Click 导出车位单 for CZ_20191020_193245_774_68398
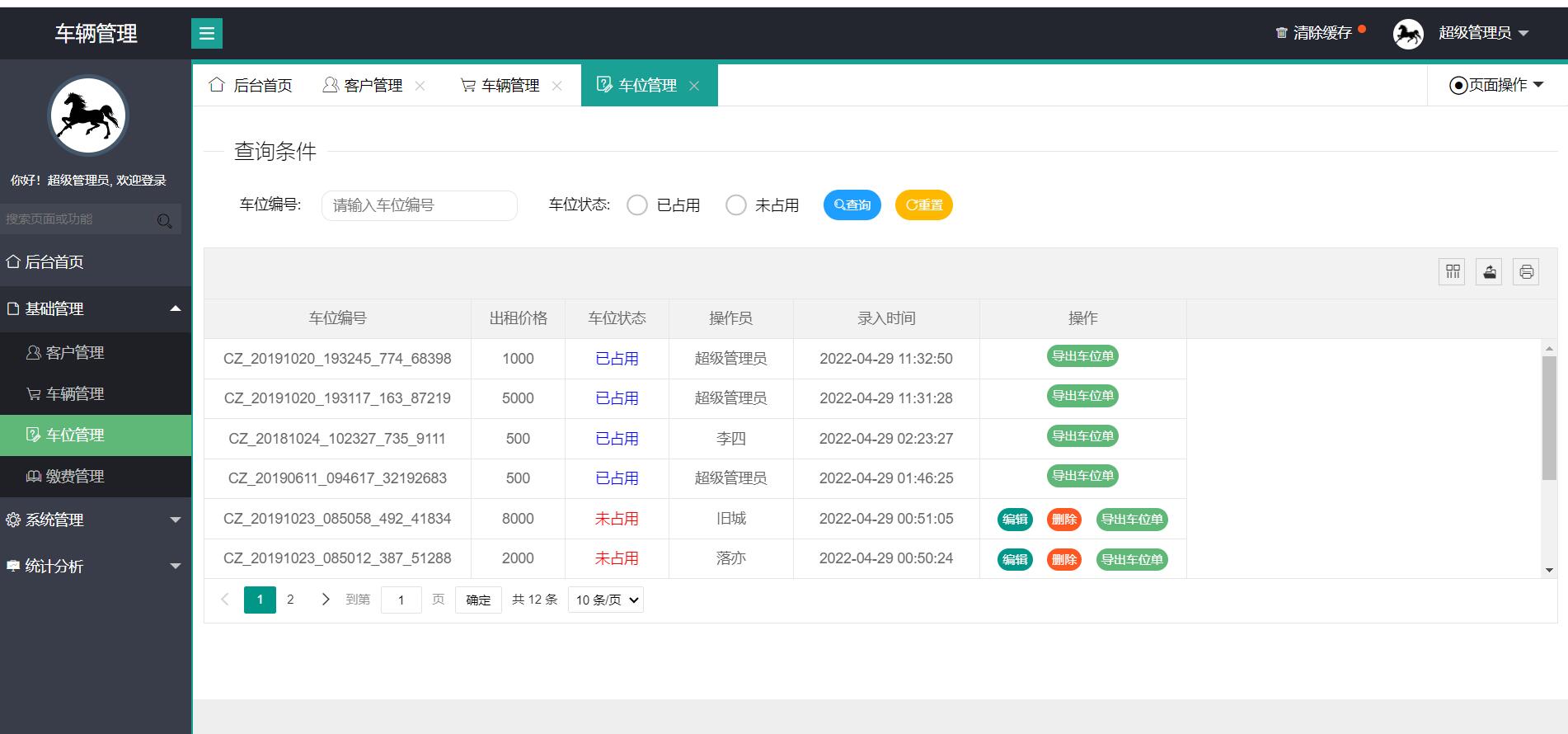1568x734 pixels. click(1082, 356)
